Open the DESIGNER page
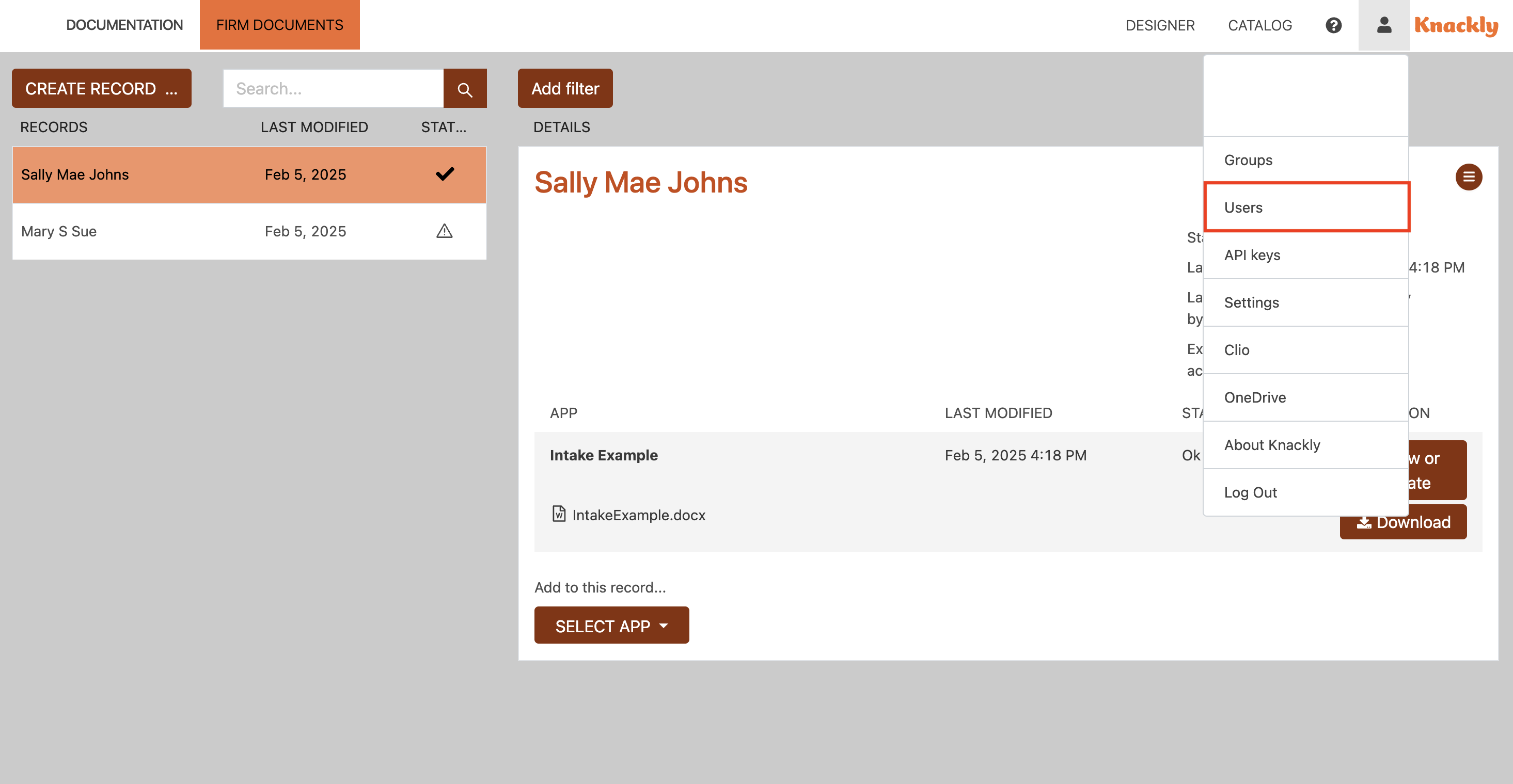 pyautogui.click(x=1160, y=25)
